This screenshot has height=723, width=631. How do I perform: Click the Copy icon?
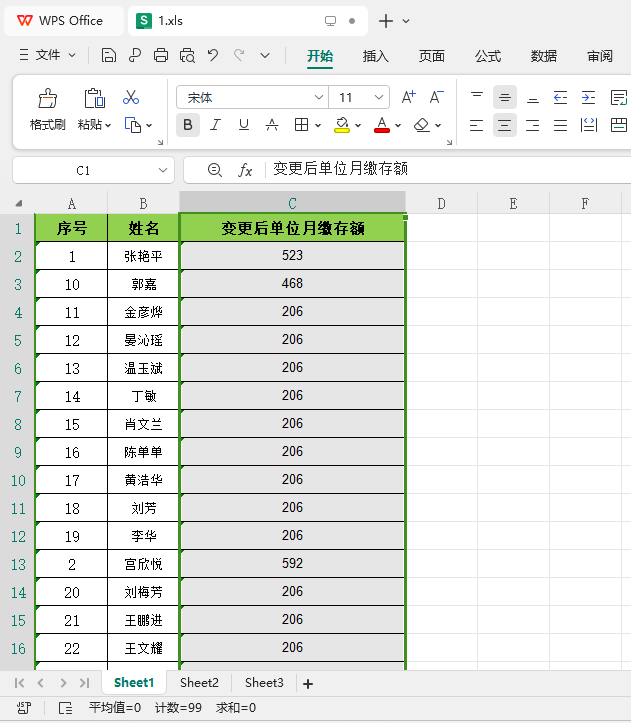coord(132,125)
